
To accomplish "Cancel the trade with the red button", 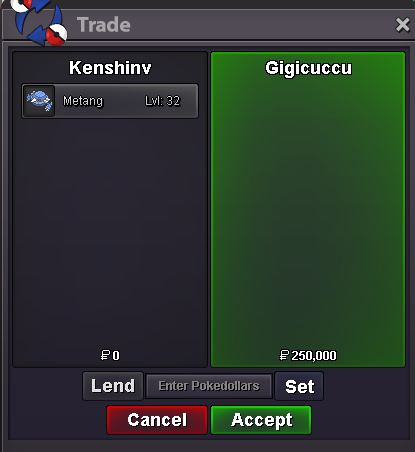I will click(x=157, y=420).
